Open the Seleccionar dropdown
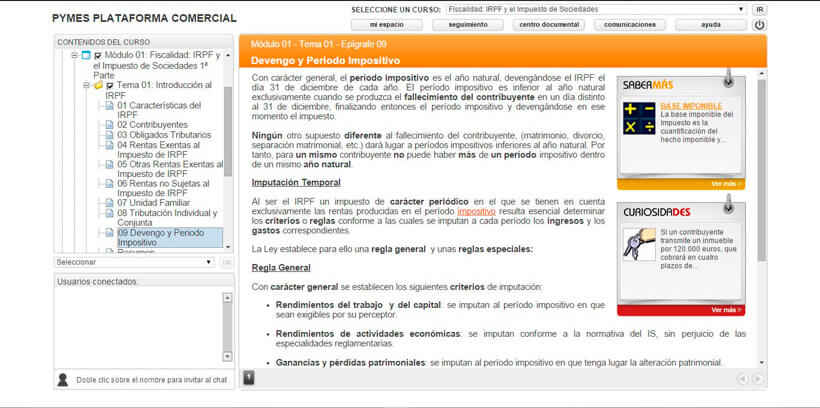 pyautogui.click(x=134, y=262)
